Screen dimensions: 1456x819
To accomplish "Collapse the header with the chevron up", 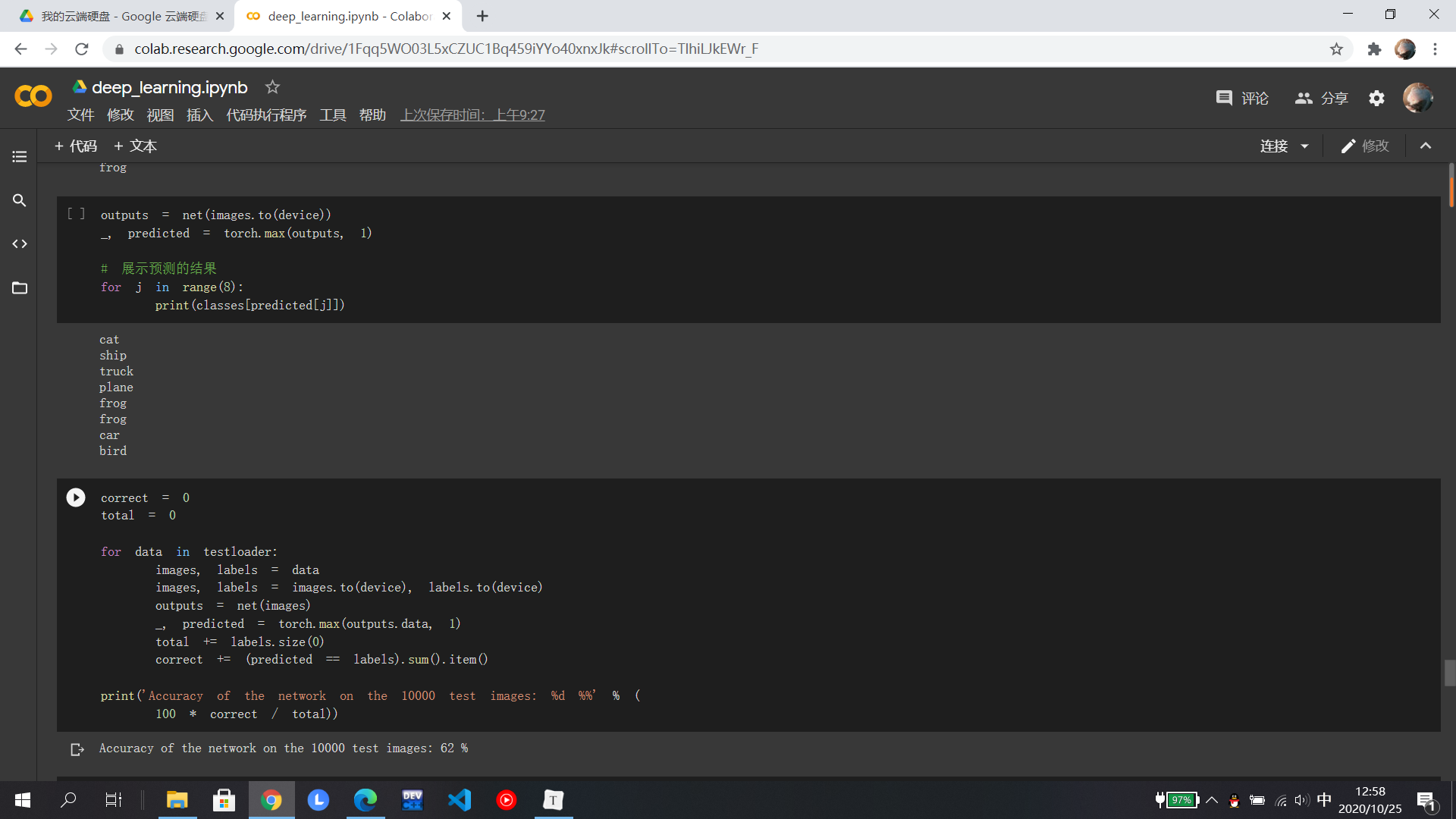I will pos(1426,146).
